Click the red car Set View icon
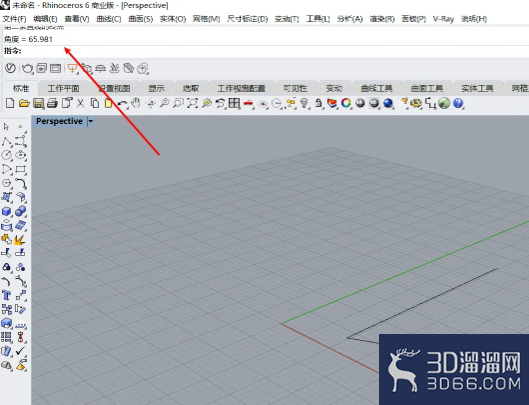 tap(249, 103)
